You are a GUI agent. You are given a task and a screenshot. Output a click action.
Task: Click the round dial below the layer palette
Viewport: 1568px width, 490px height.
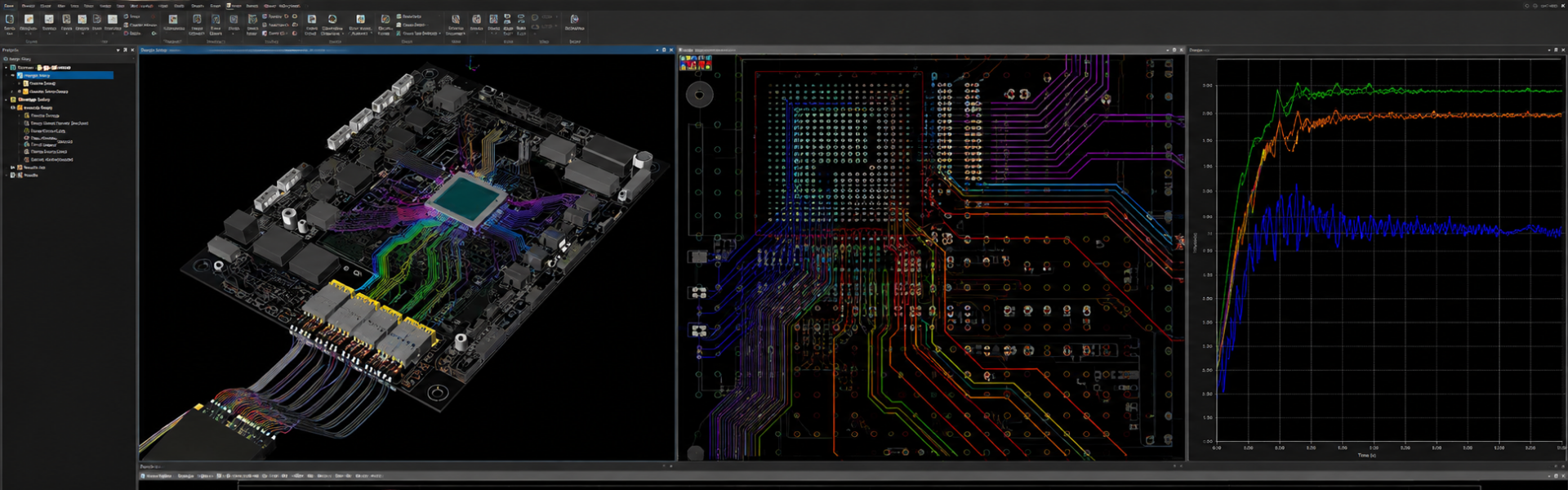pos(699,95)
